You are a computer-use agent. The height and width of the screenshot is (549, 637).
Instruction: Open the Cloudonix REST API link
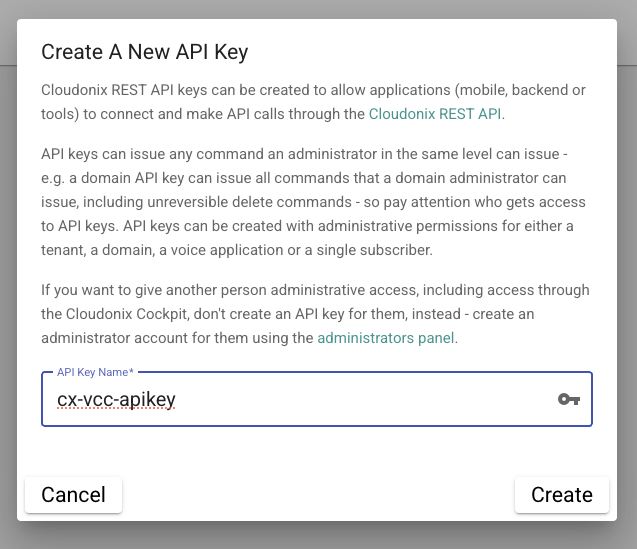tap(435, 114)
